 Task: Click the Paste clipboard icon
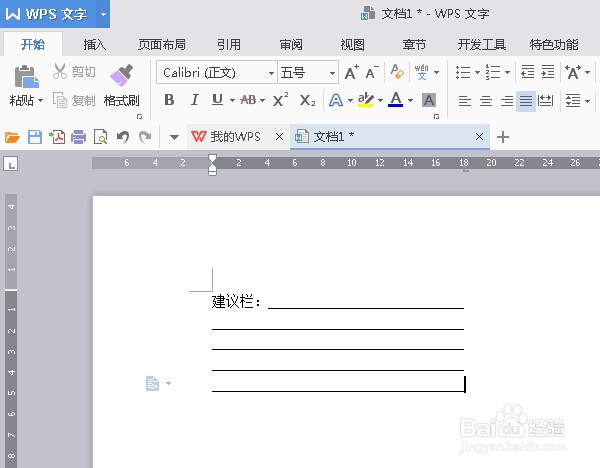click(26, 77)
